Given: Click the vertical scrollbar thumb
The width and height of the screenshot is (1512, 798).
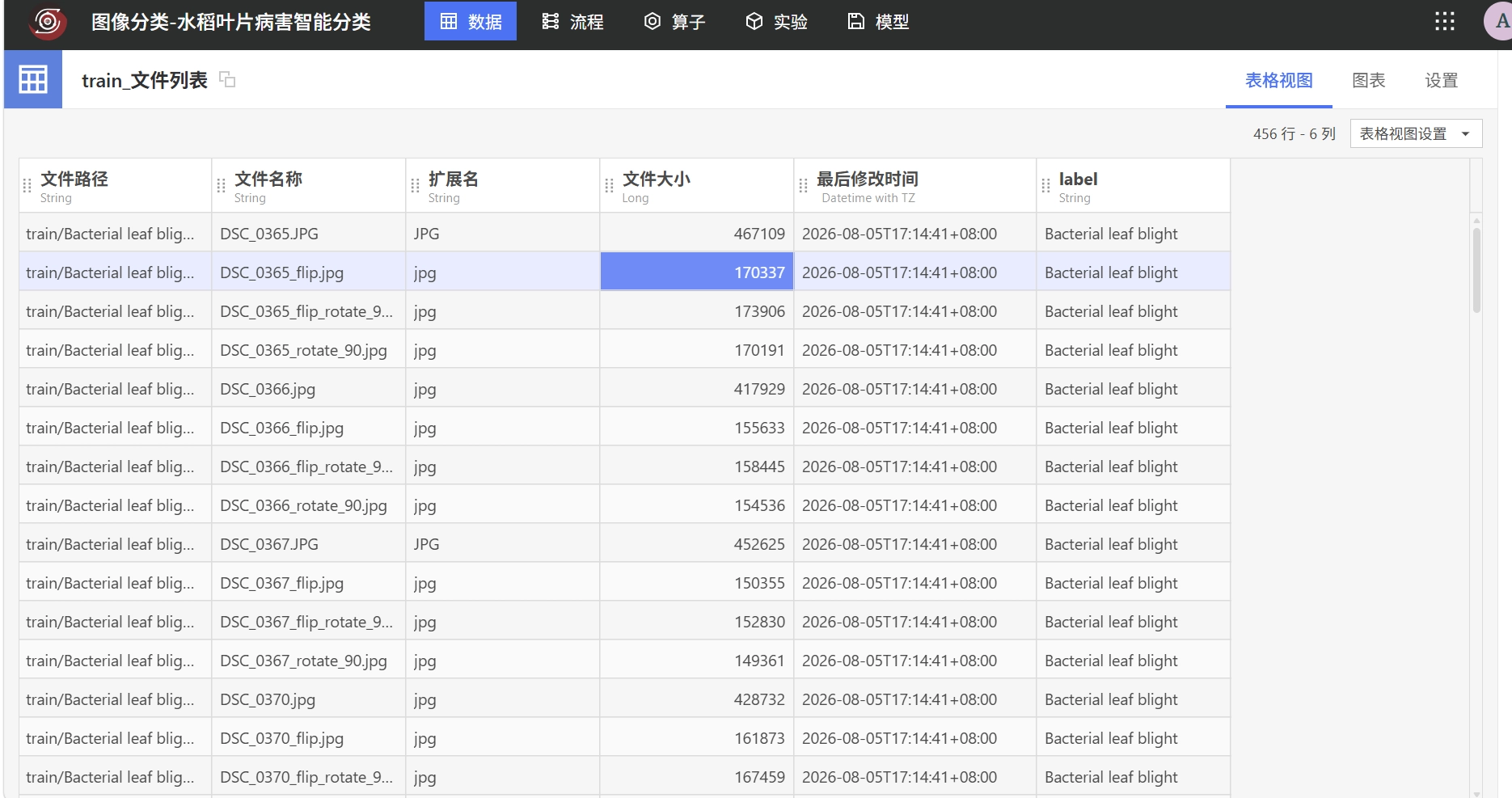Looking at the screenshot, I should (1476, 269).
